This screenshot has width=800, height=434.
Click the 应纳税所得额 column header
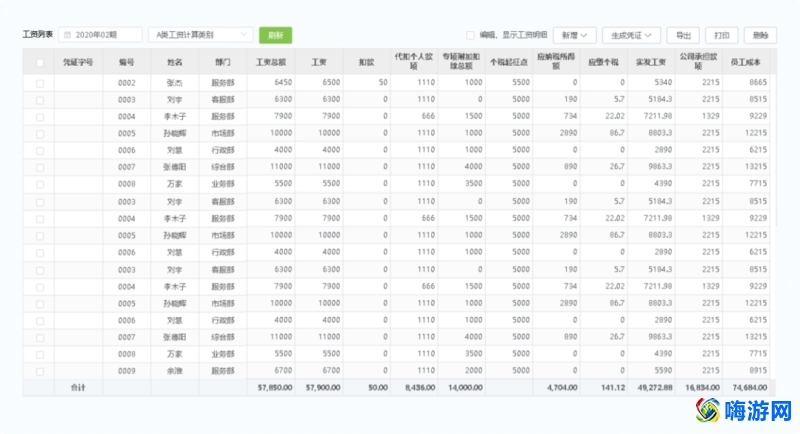pyautogui.click(x=556, y=61)
